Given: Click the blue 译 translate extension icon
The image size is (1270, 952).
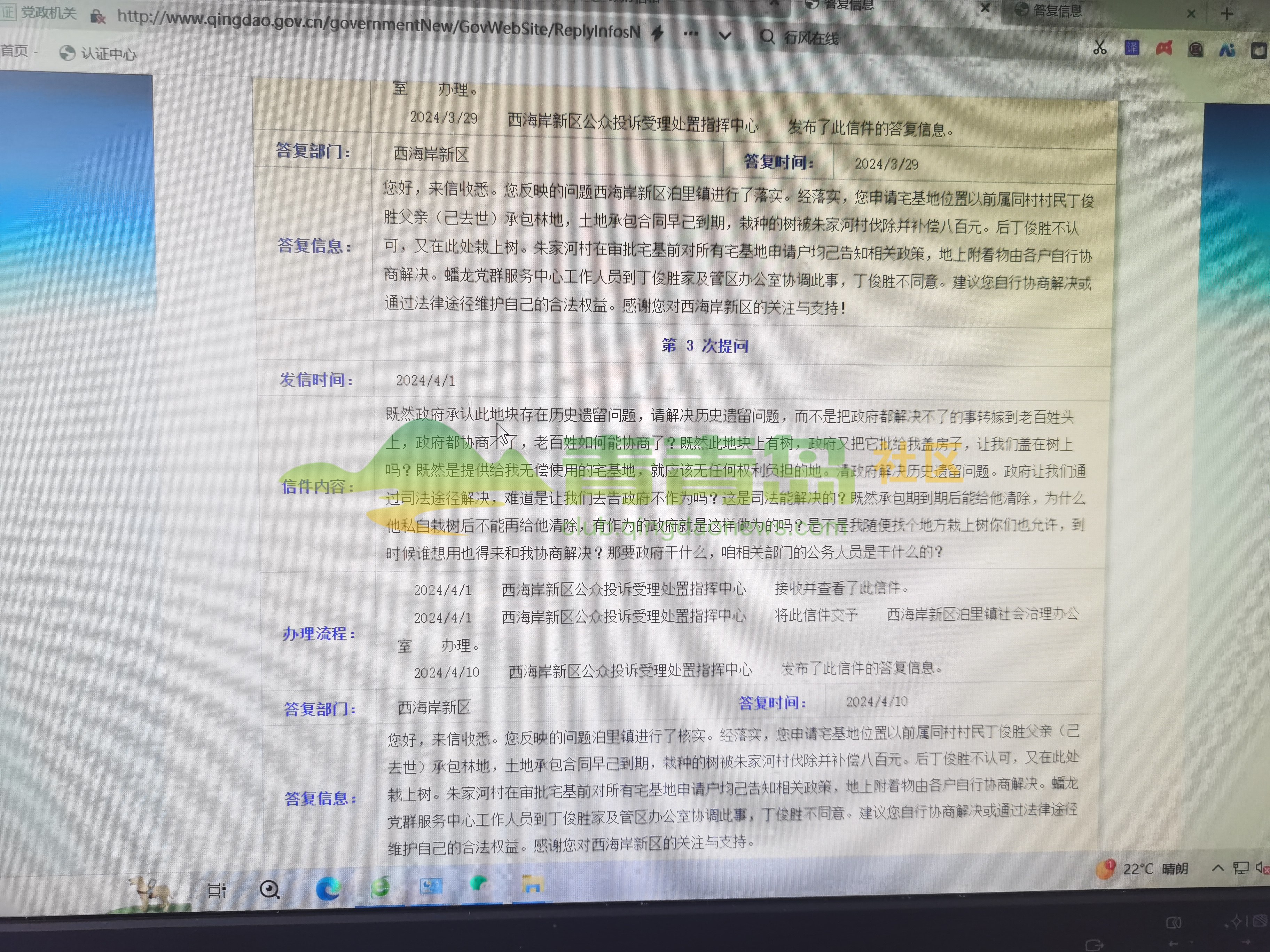Looking at the screenshot, I should [x=1132, y=48].
